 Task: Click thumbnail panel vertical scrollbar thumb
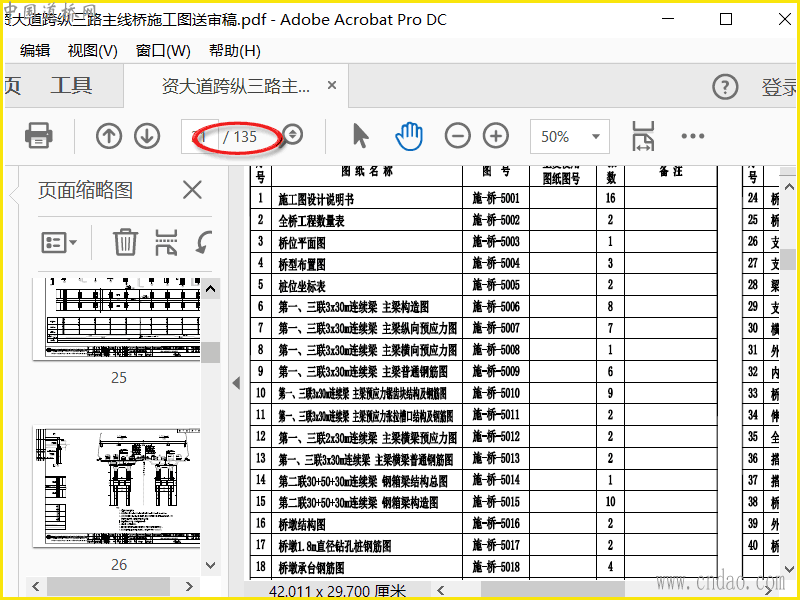click(x=210, y=352)
